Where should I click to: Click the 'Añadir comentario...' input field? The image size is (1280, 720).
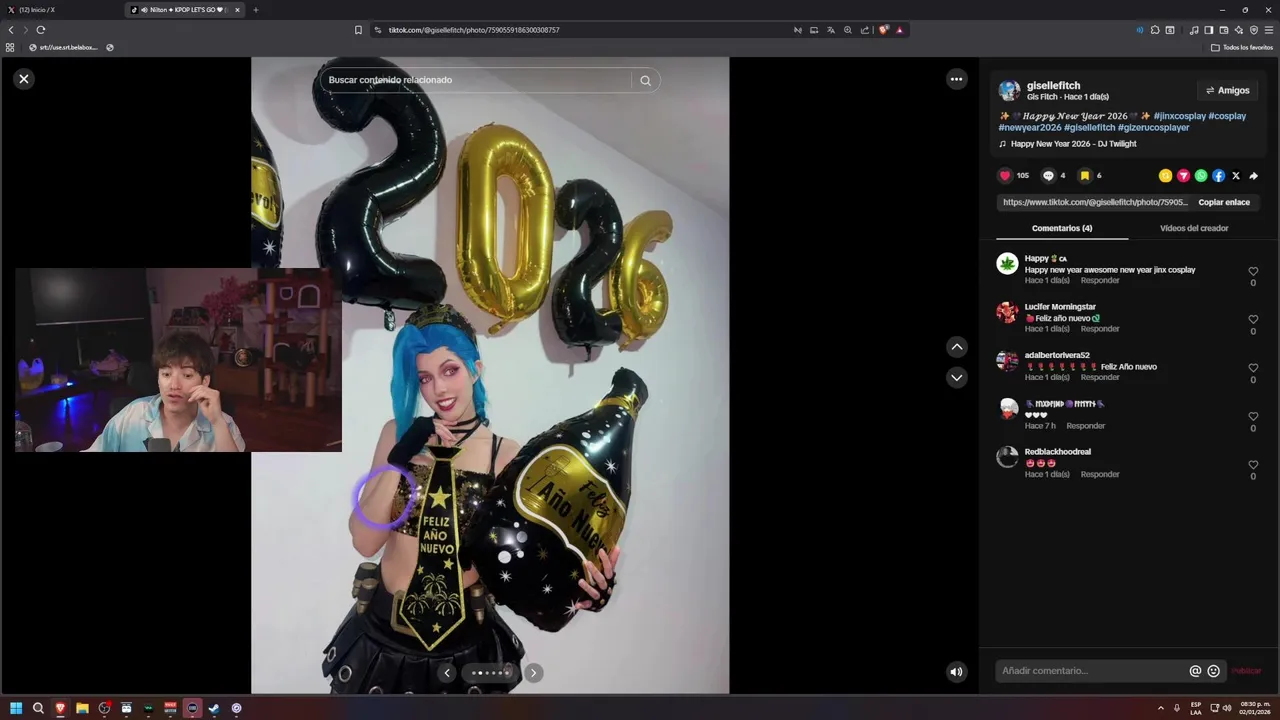click(1092, 671)
